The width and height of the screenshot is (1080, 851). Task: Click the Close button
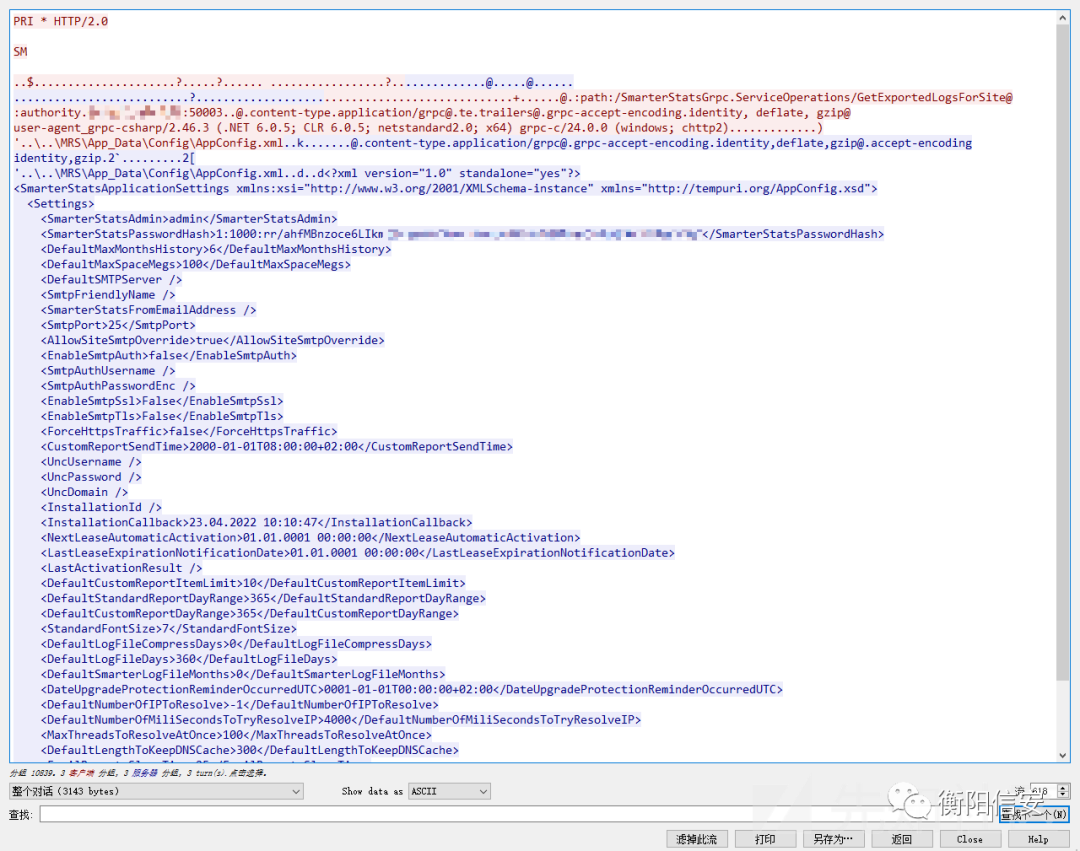(970, 839)
